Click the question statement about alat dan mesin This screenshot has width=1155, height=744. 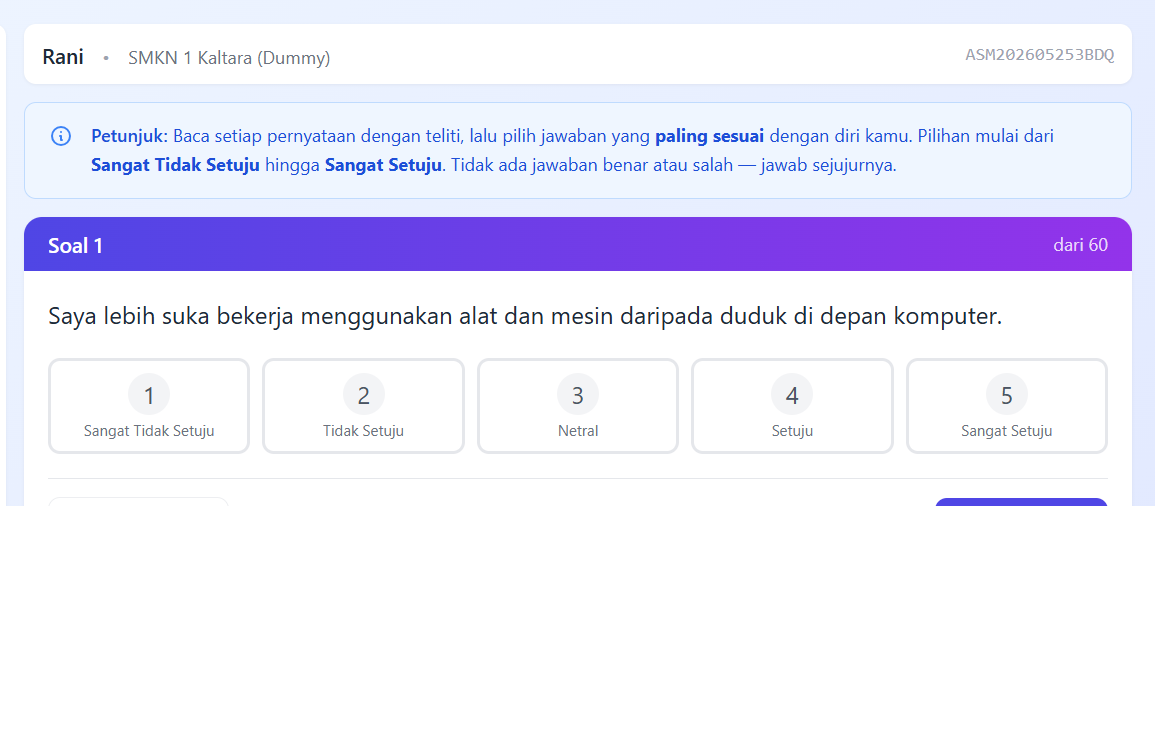tap(525, 316)
